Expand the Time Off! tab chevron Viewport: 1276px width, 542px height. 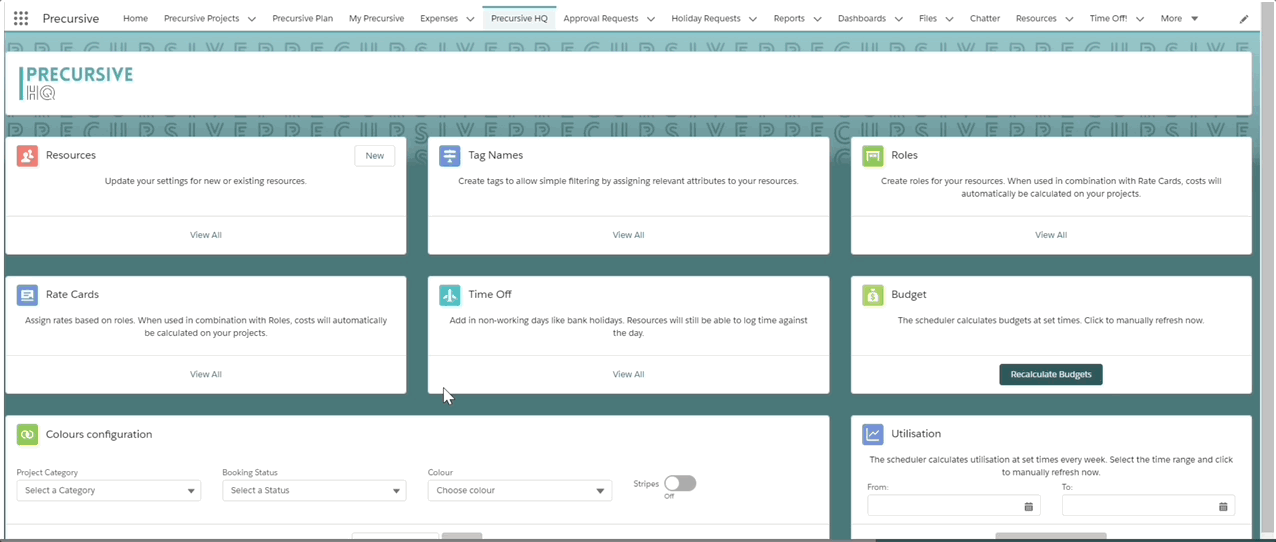pos(1139,19)
